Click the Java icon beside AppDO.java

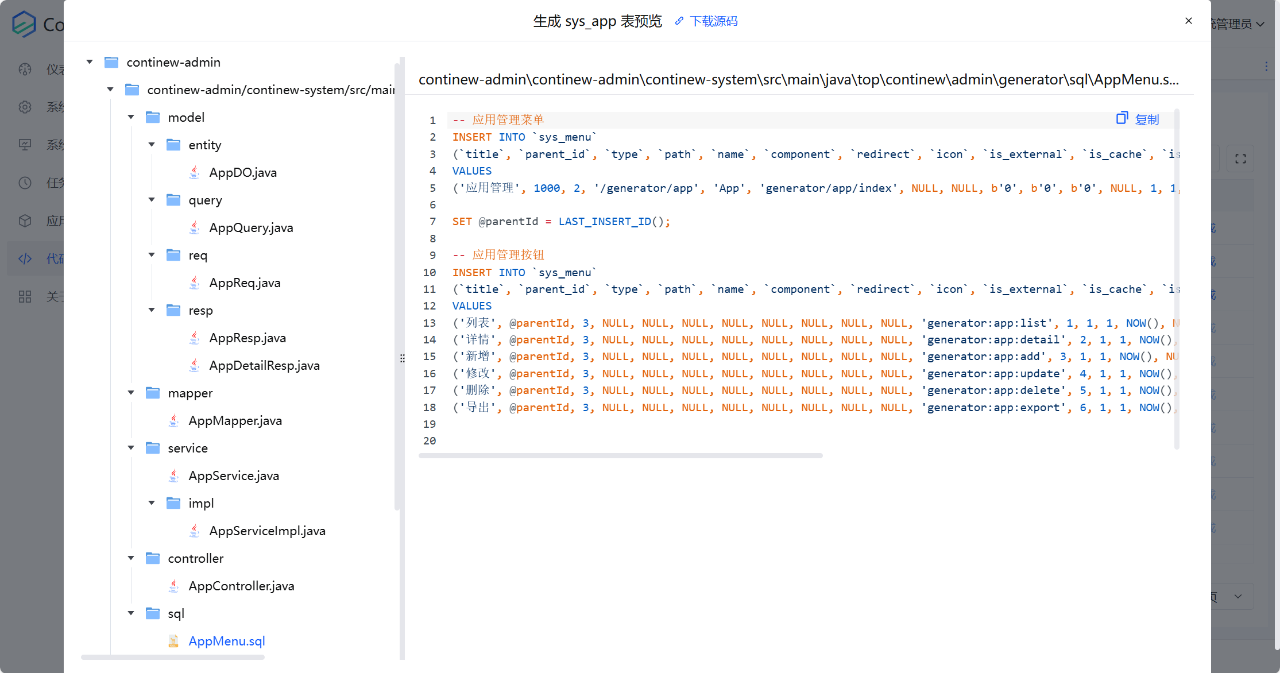(194, 172)
